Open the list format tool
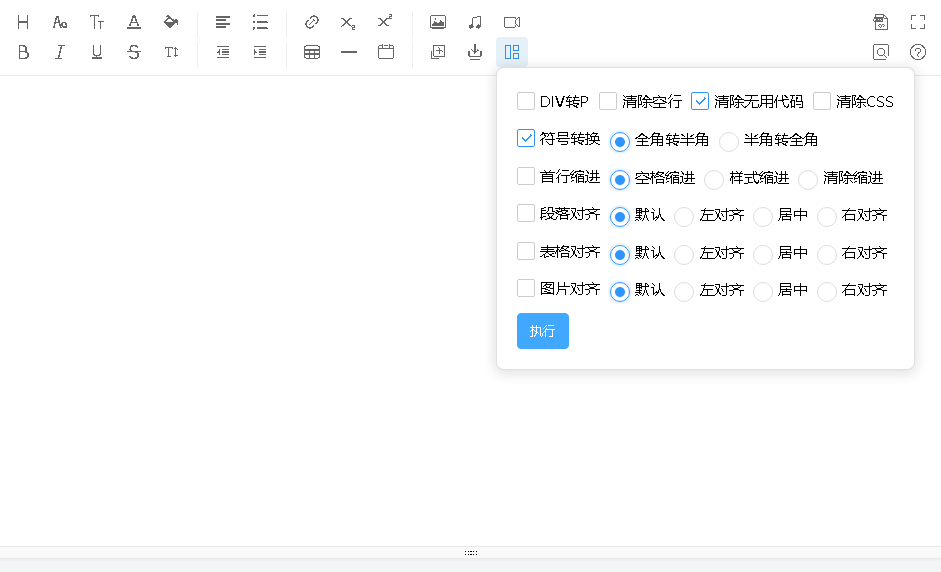Viewport: 941px width, 572px height. [260, 22]
